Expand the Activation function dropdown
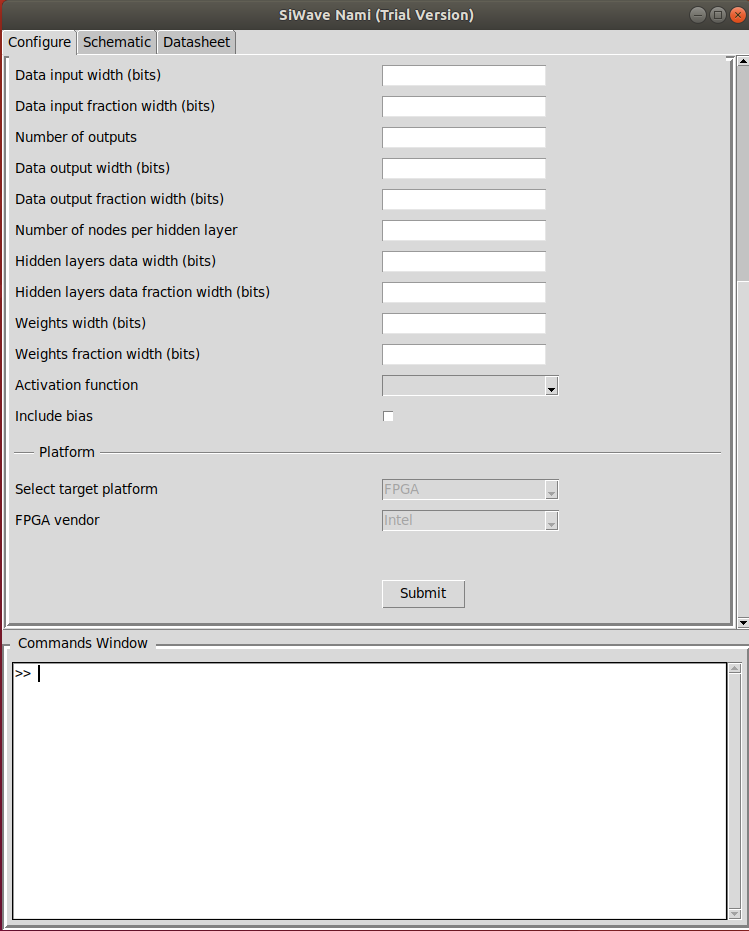The width and height of the screenshot is (749, 931). [x=550, y=387]
